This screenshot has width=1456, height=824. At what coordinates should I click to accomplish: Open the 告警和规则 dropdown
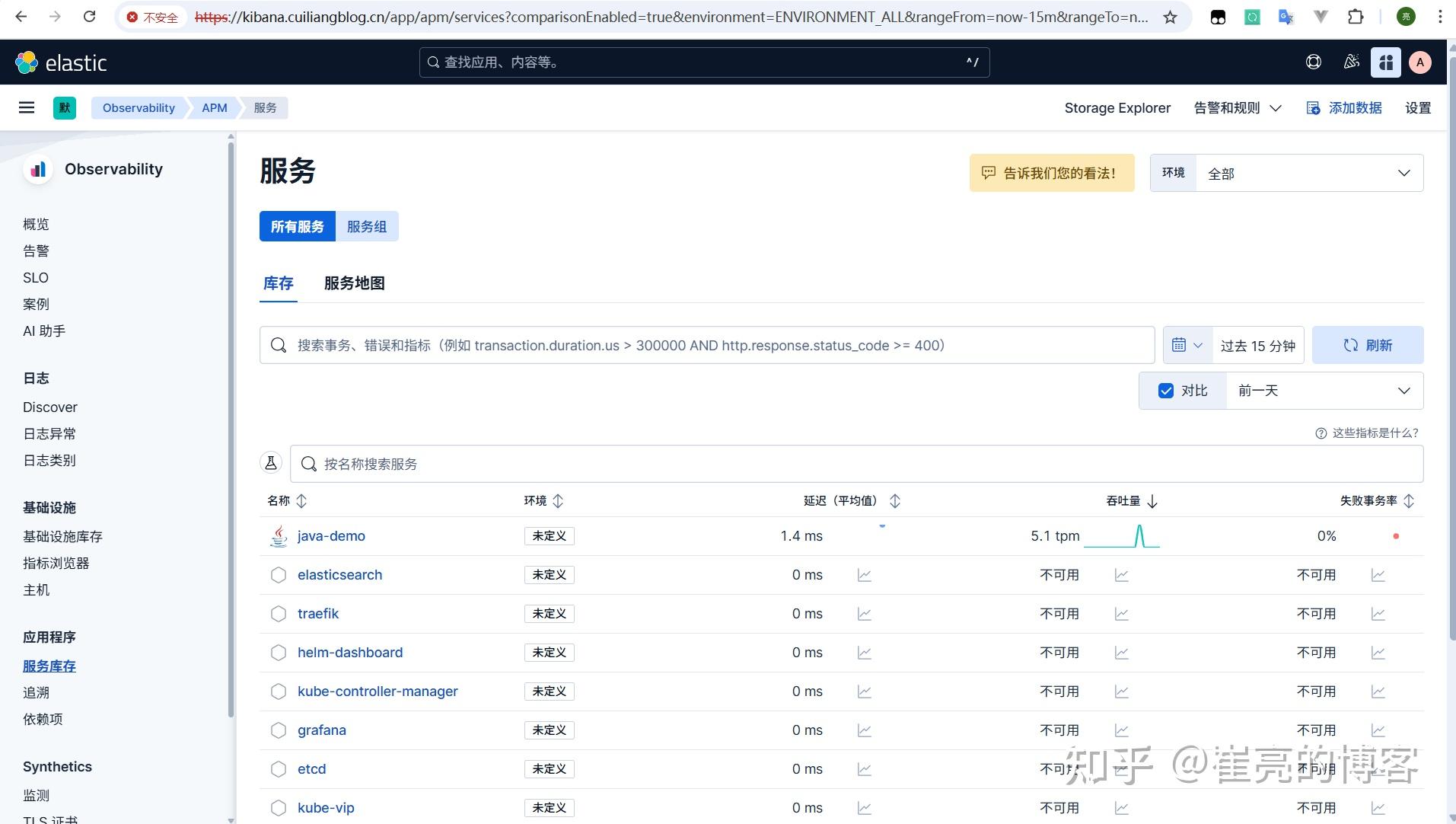(1237, 107)
